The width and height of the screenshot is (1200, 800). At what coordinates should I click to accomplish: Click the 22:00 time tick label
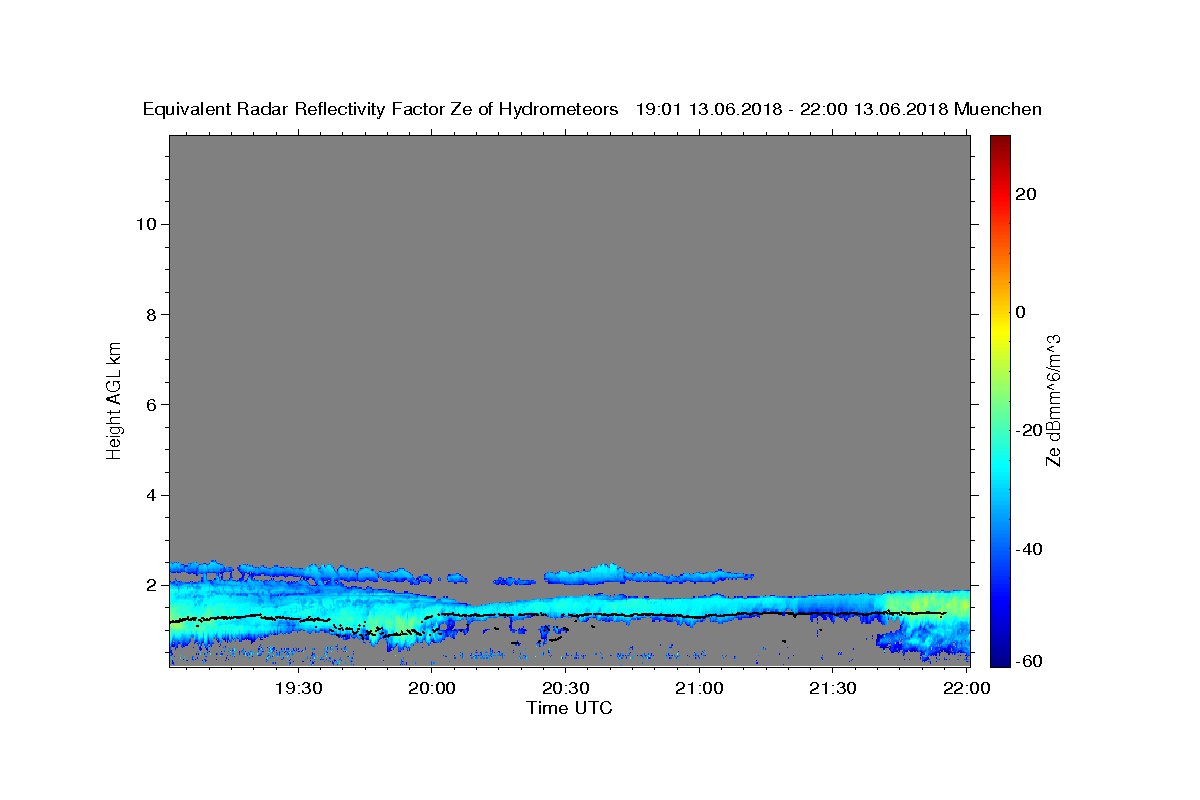[x=966, y=688]
